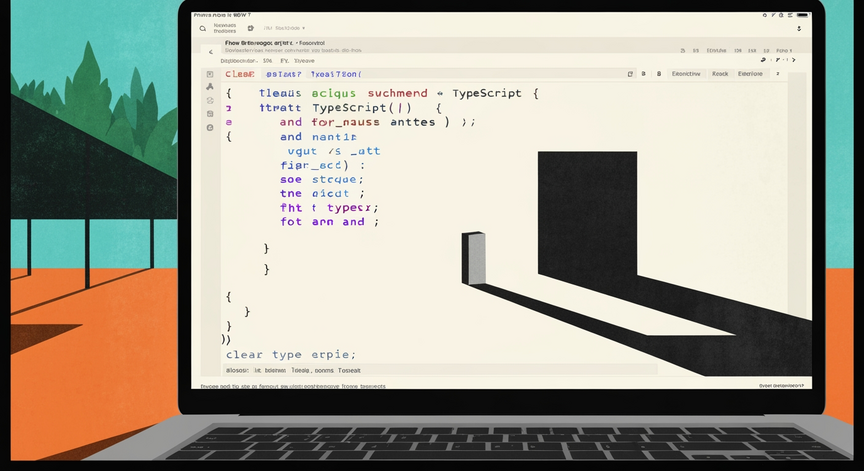The image size is (864, 471).
Task: Select the "ponms" bottom panel tab
Action: pos(324,370)
